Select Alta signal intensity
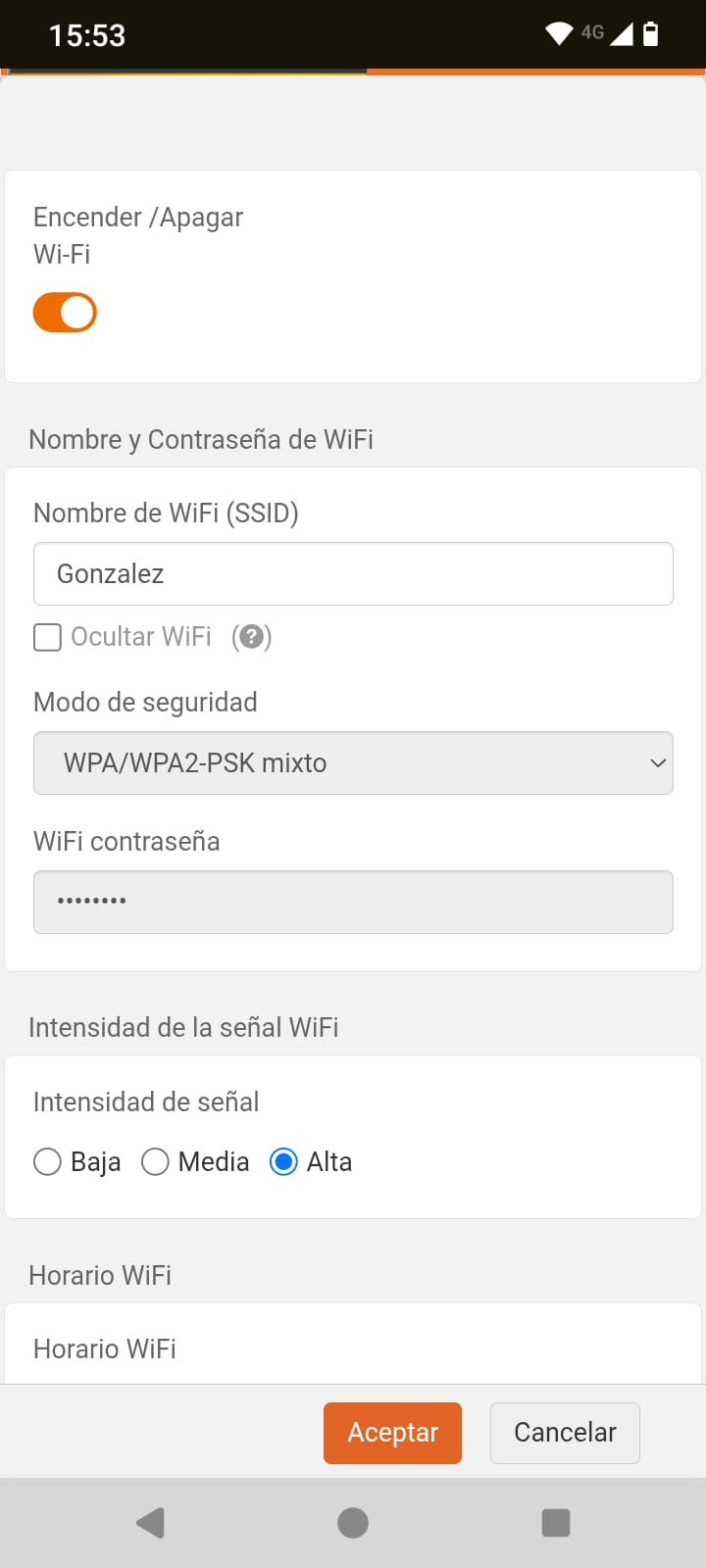The image size is (706, 1568). tap(283, 1162)
